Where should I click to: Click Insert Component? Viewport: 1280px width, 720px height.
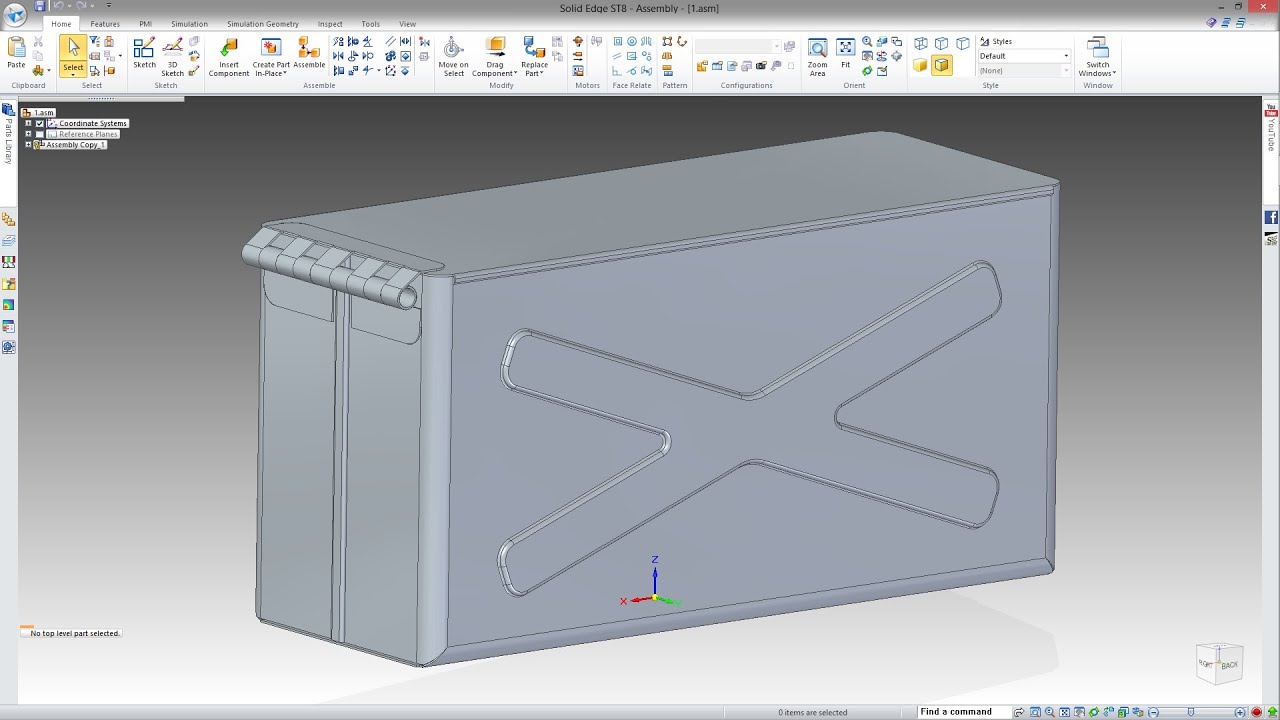[229, 58]
